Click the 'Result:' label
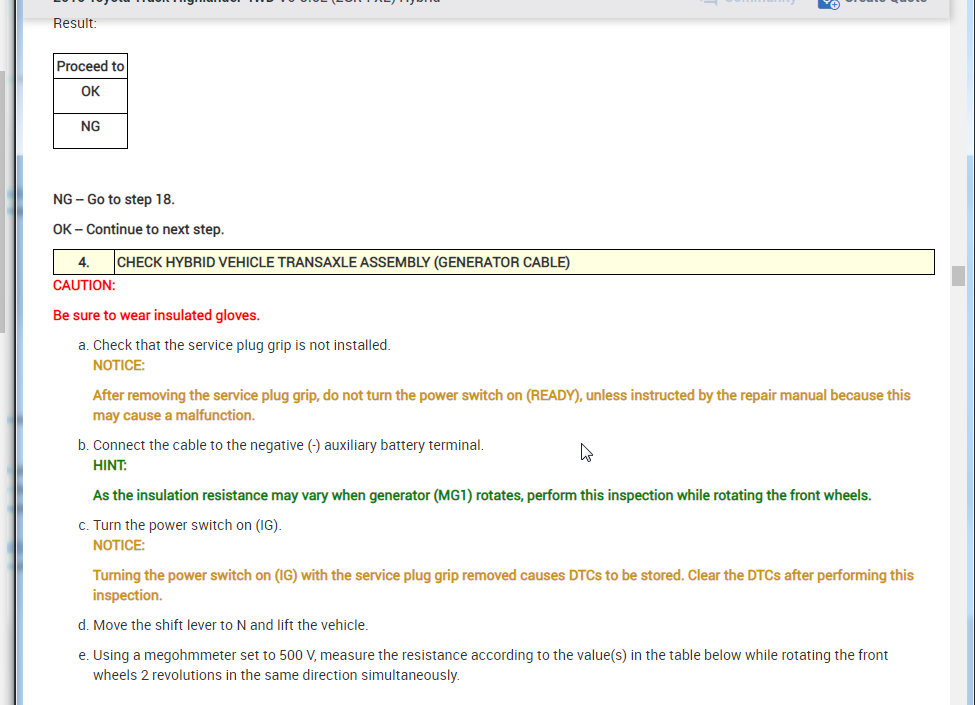Viewport: 975px width, 705px height. pyautogui.click(x=75, y=23)
